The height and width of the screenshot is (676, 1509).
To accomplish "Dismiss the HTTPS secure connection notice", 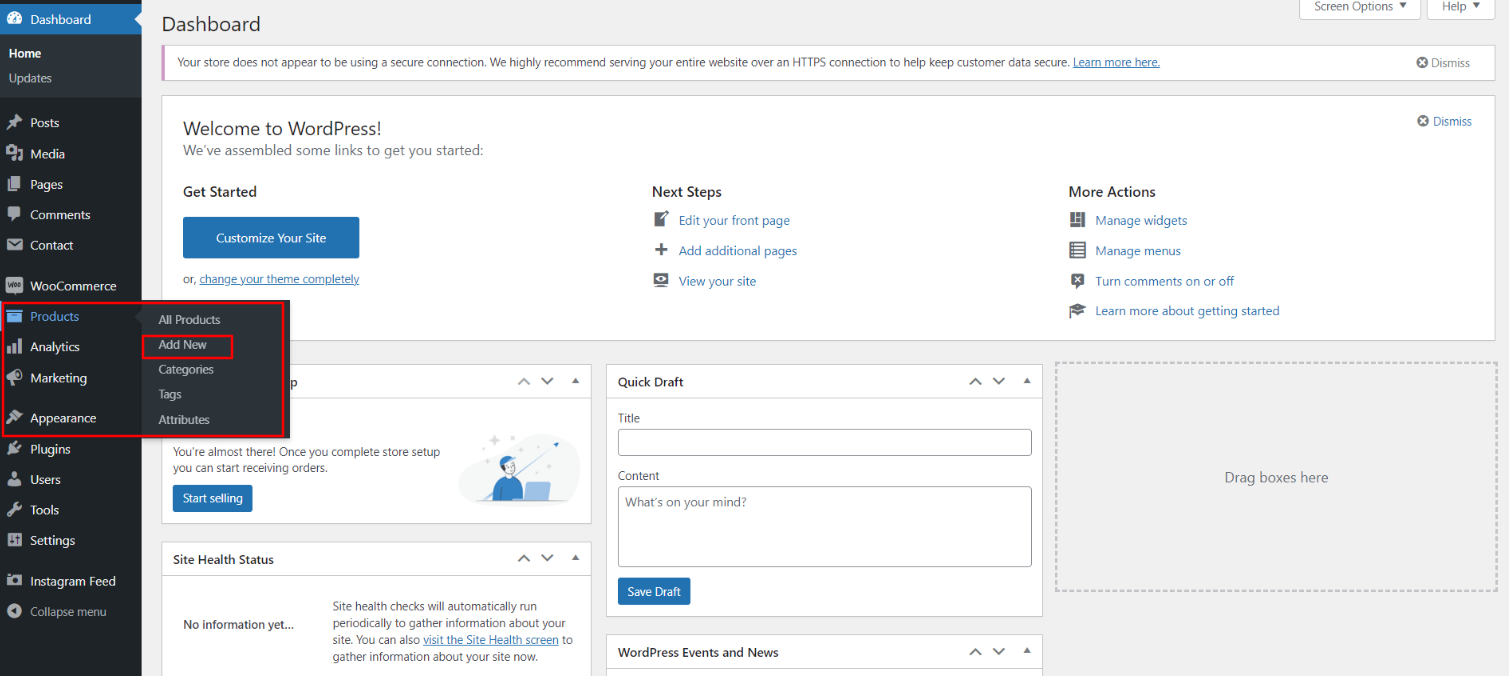I will tap(1443, 63).
